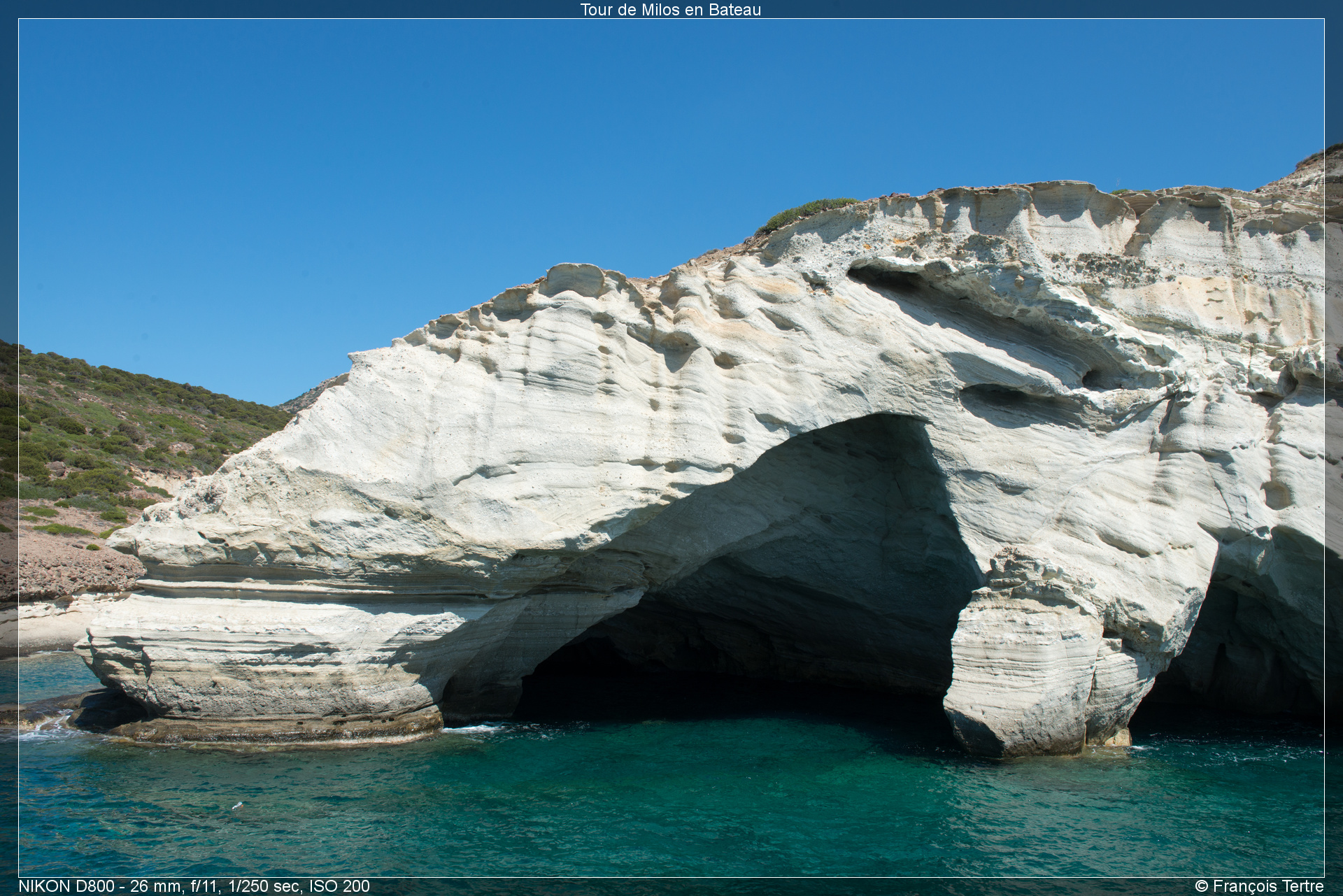Click the copyright text "© François Tertre"
This screenshot has height=896, width=1343.
[x=1259, y=886]
